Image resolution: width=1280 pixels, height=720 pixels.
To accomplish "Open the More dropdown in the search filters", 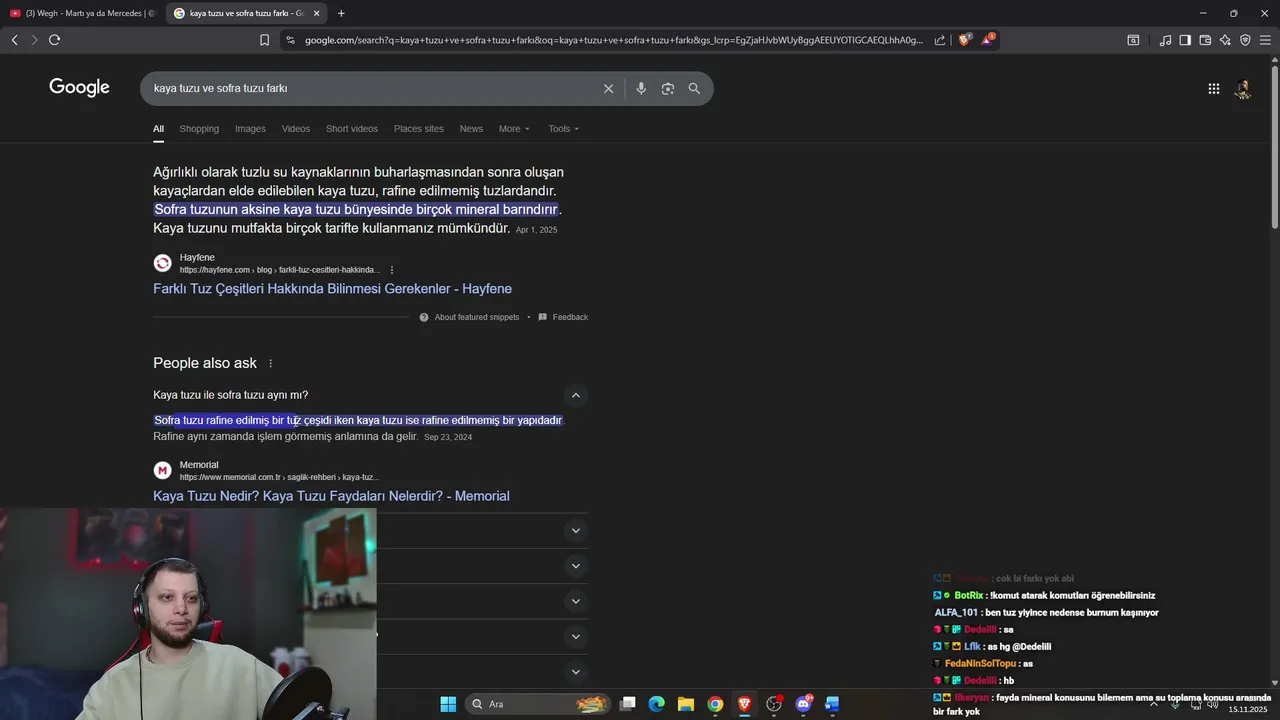I will [x=514, y=129].
